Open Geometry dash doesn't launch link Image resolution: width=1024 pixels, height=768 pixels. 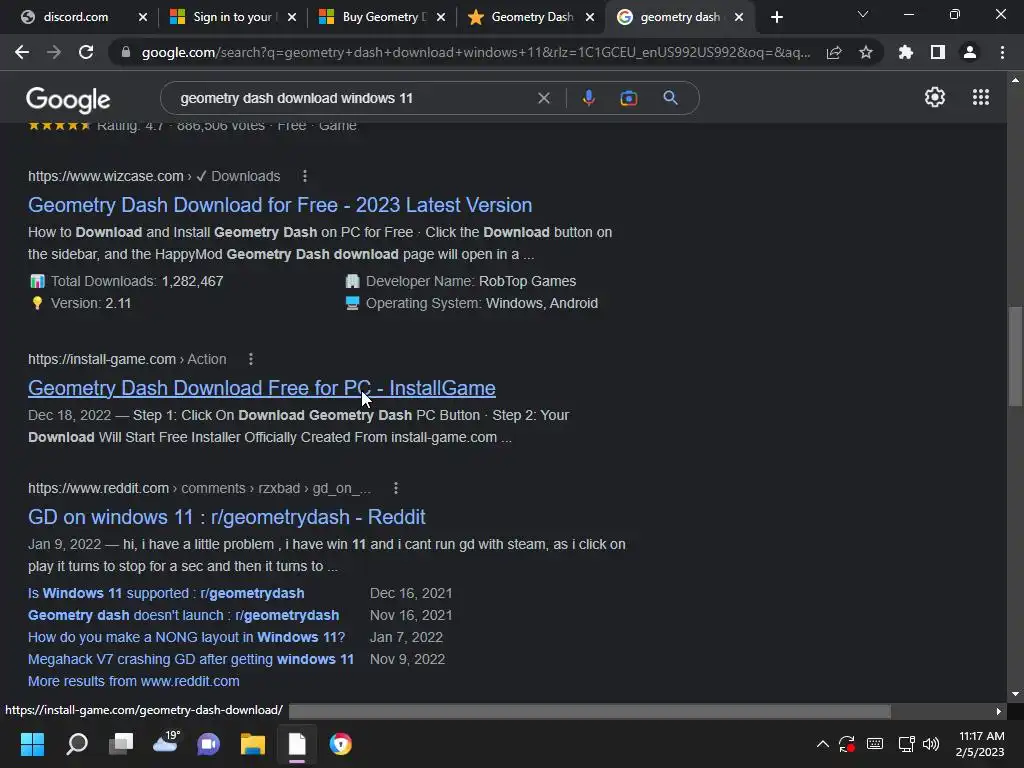(x=184, y=615)
